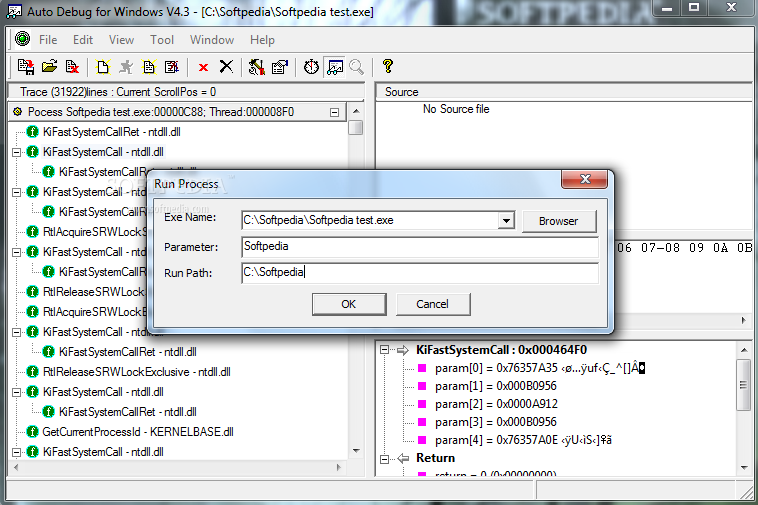The width and height of the screenshot is (758, 505).
Task: Select GetCurrentProcessId - KERNELBASE.dll row
Action: click(138, 432)
